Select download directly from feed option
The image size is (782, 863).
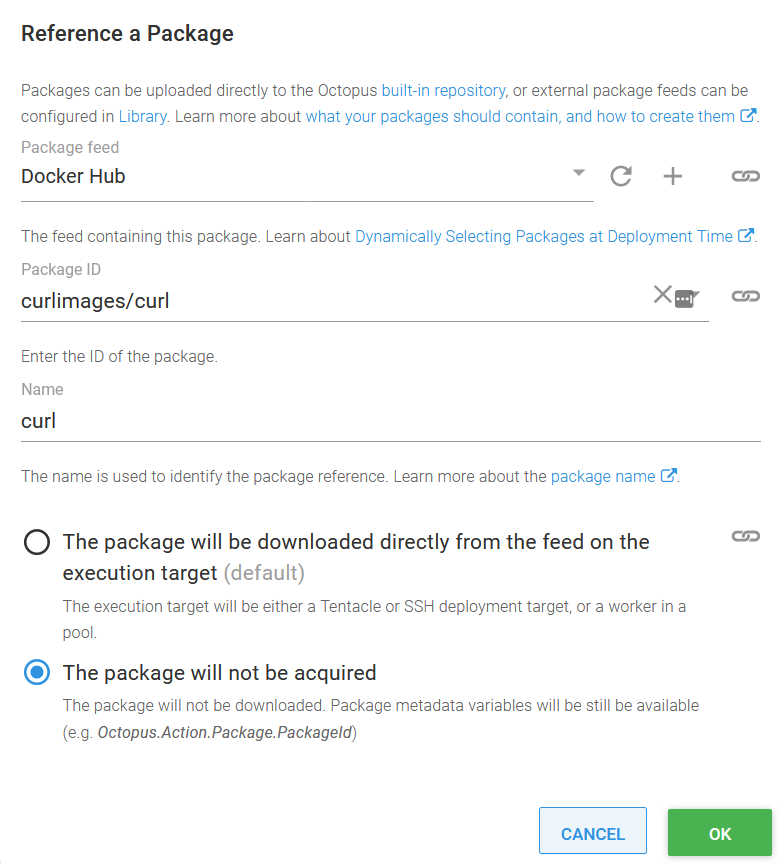tap(37, 543)
